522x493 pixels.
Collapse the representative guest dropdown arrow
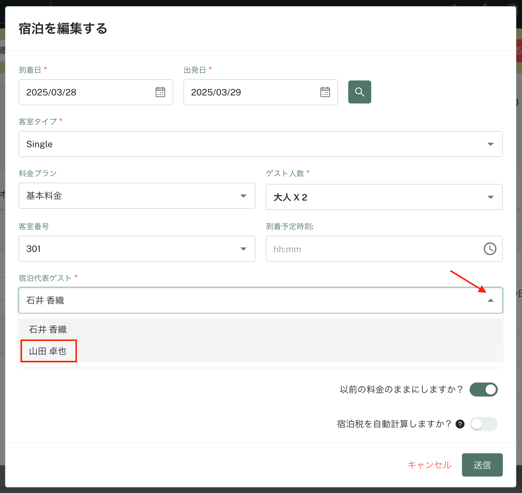(490, 301)
